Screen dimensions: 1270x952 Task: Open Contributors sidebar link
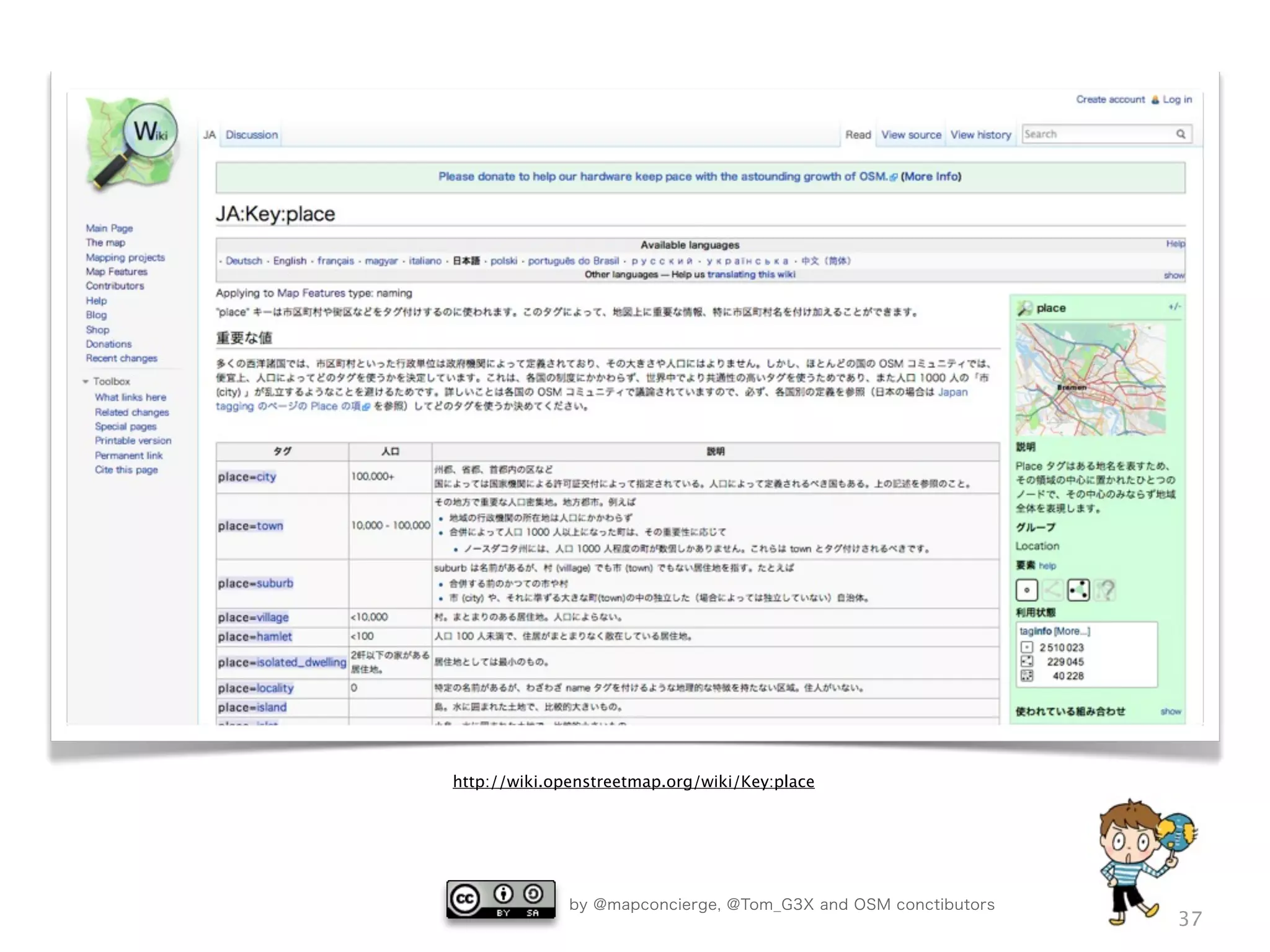115,286
